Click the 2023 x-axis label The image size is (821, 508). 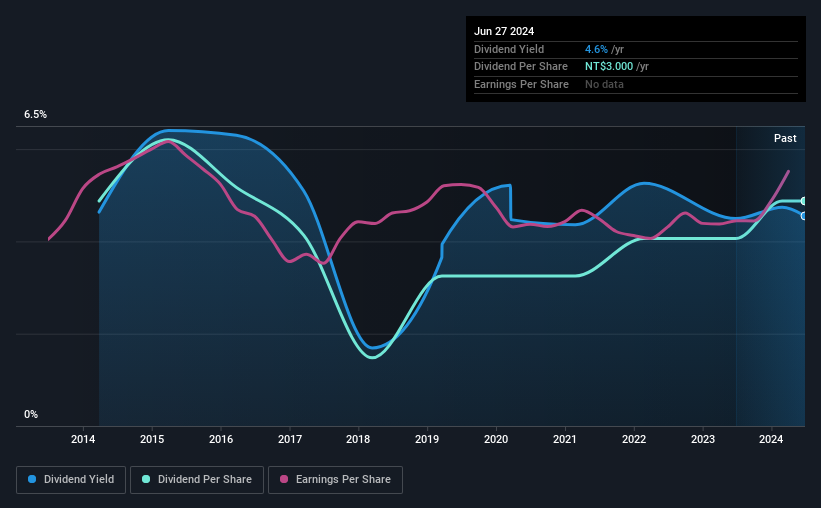[703, 439]
